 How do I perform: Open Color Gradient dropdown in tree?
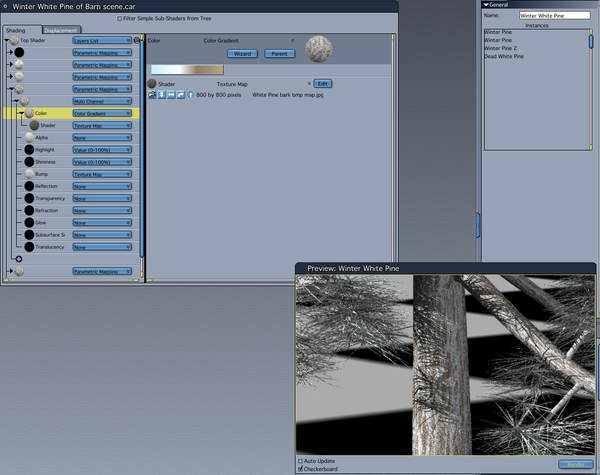[102, 113]
